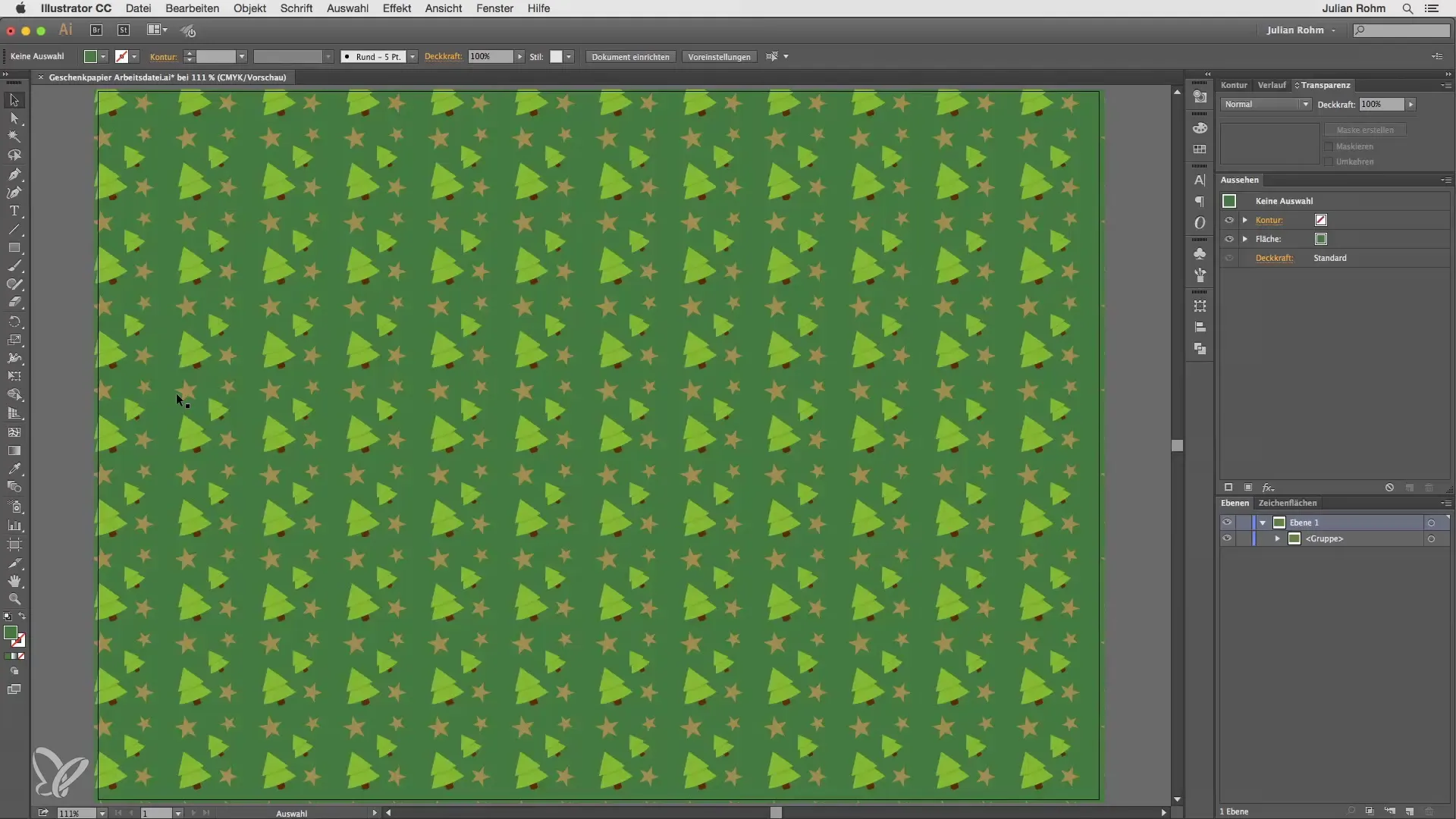Select the Rotate tool

(14, 322)
